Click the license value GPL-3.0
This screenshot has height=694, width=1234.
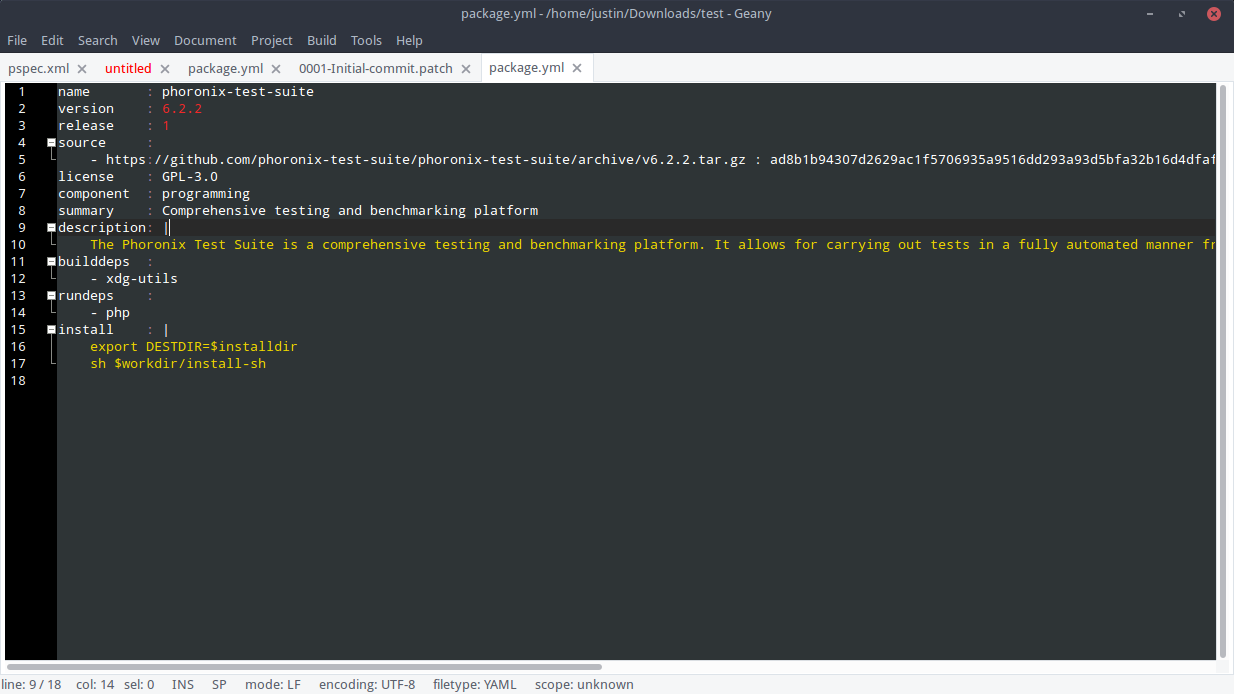[x=190, y=177]
